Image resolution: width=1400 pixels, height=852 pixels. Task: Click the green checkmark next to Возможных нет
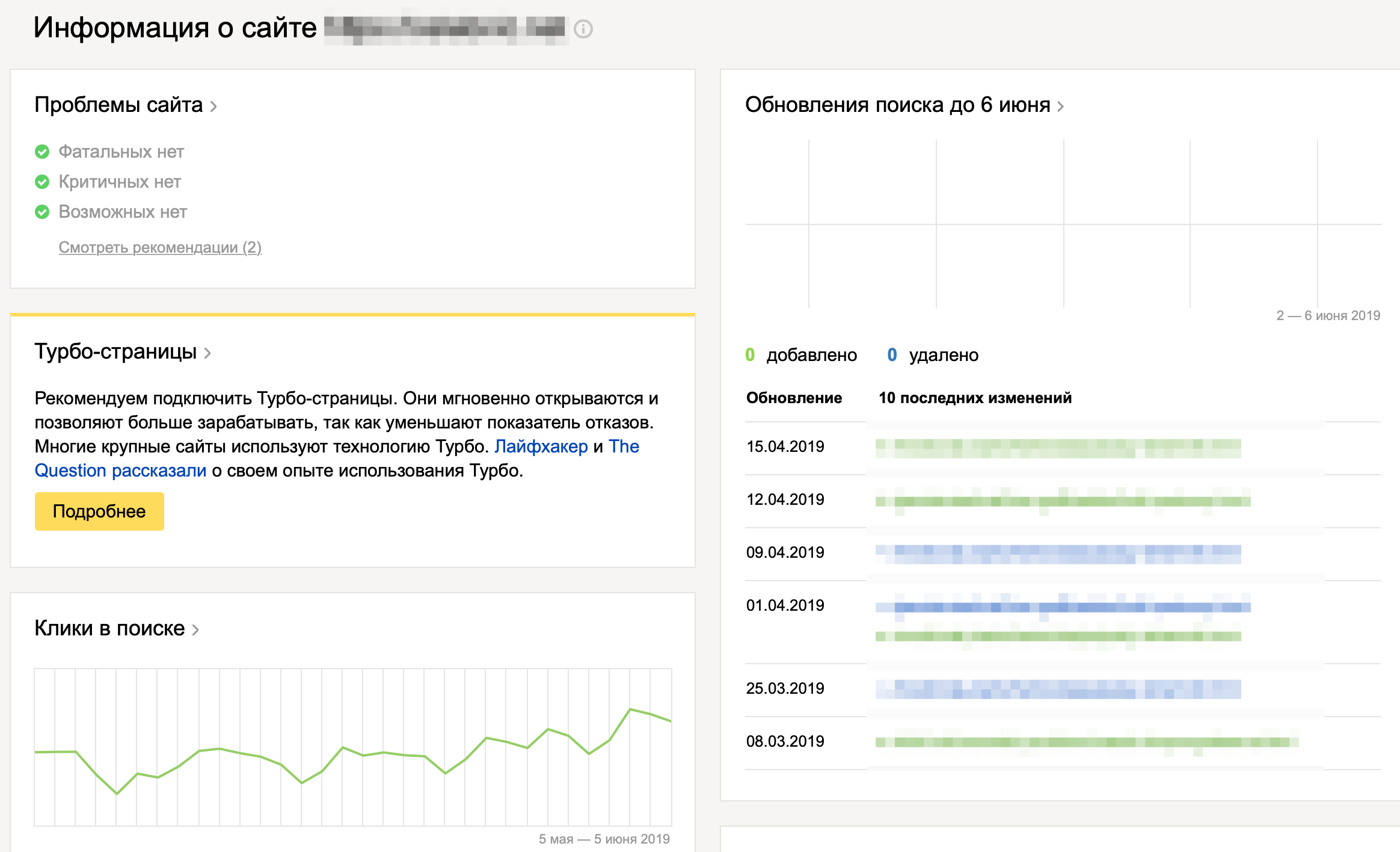(42, 212)
